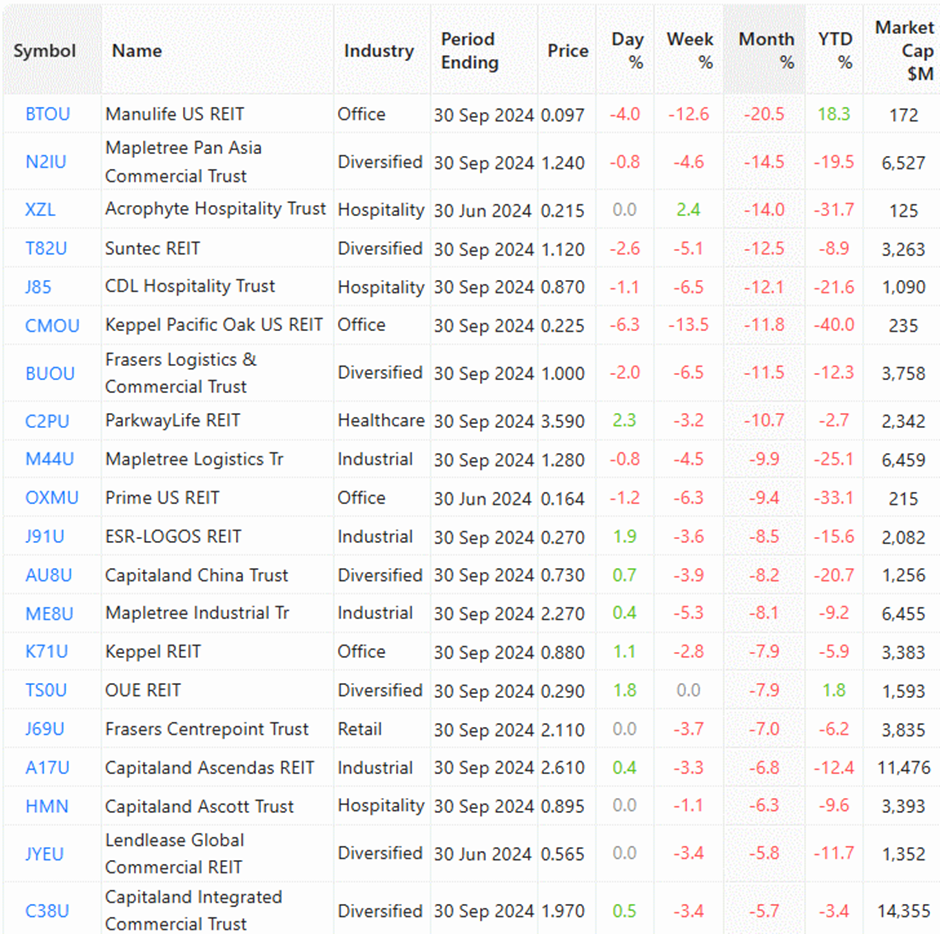Viewport: 940px width, 934px height.
Task: Sort table by Name column header
Action: [x=137, y=51]
